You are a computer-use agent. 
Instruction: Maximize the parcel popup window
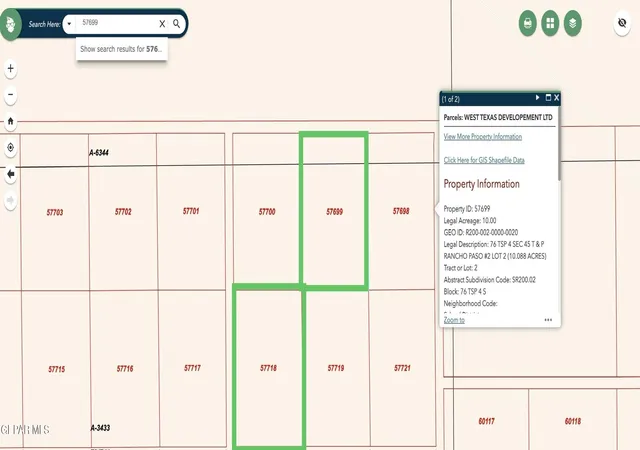click(x=548, y=98)
